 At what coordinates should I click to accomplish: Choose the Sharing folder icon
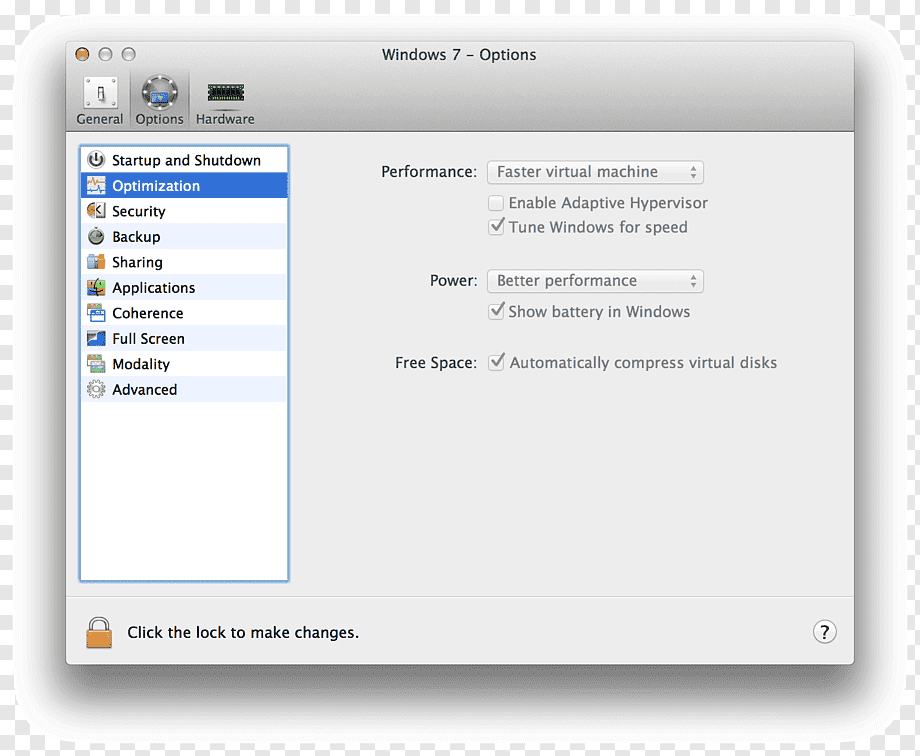click(x=96, y=262)
